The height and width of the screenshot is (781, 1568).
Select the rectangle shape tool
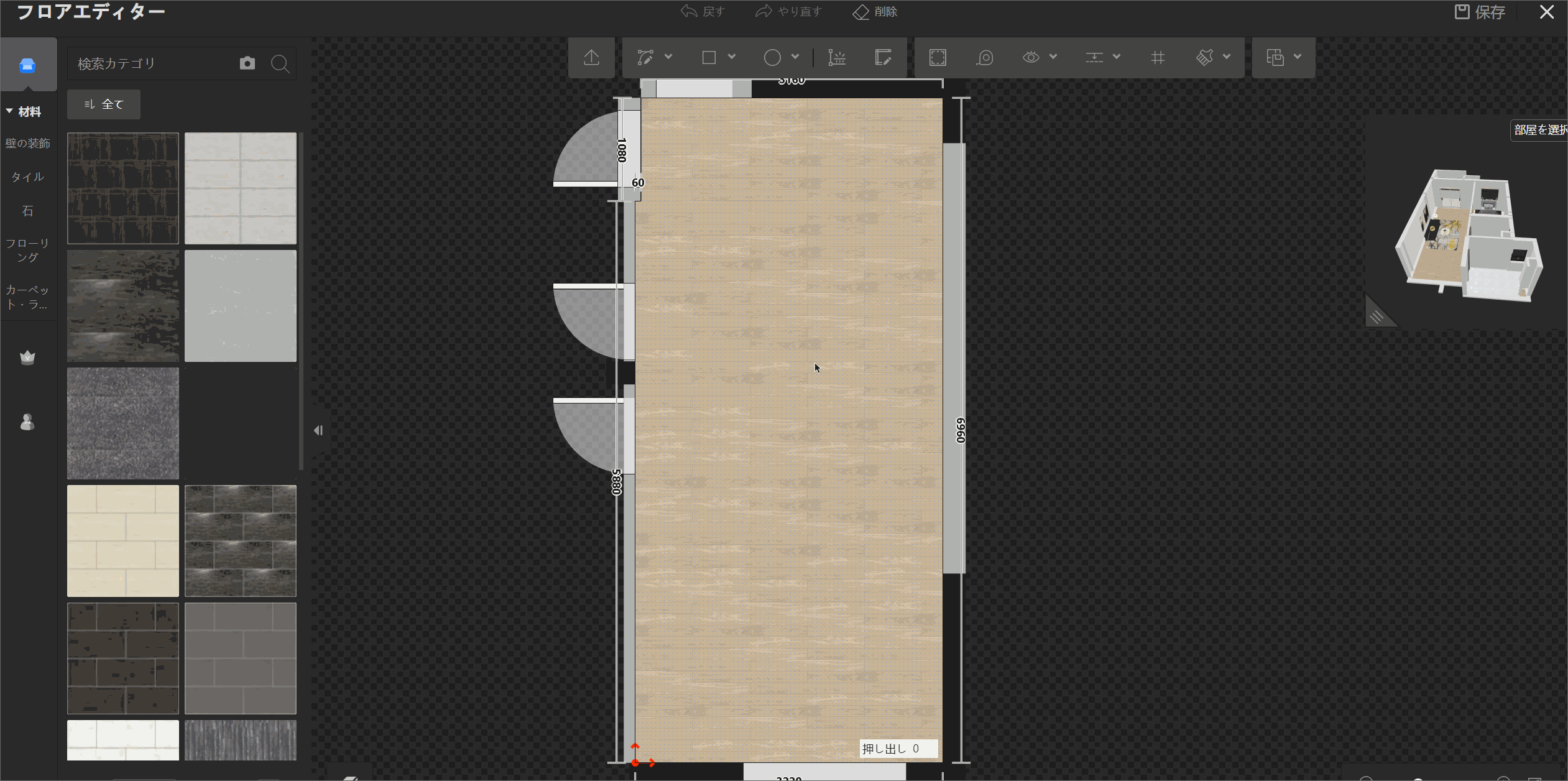[x=709, y=58]
